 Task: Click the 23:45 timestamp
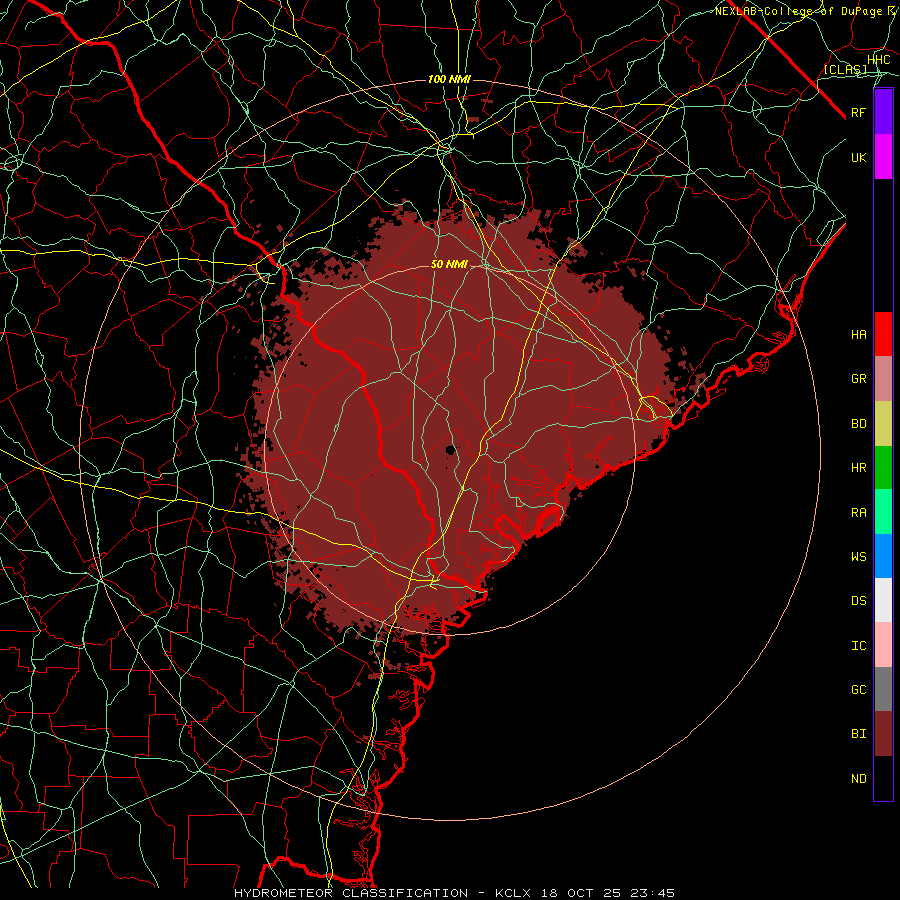651,893
